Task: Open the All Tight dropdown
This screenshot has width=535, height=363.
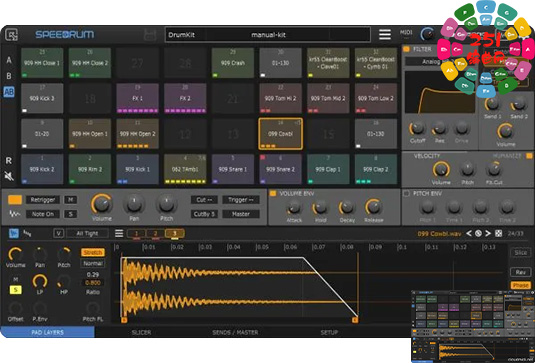Action: pyautogui.click(x=87, y=233)
